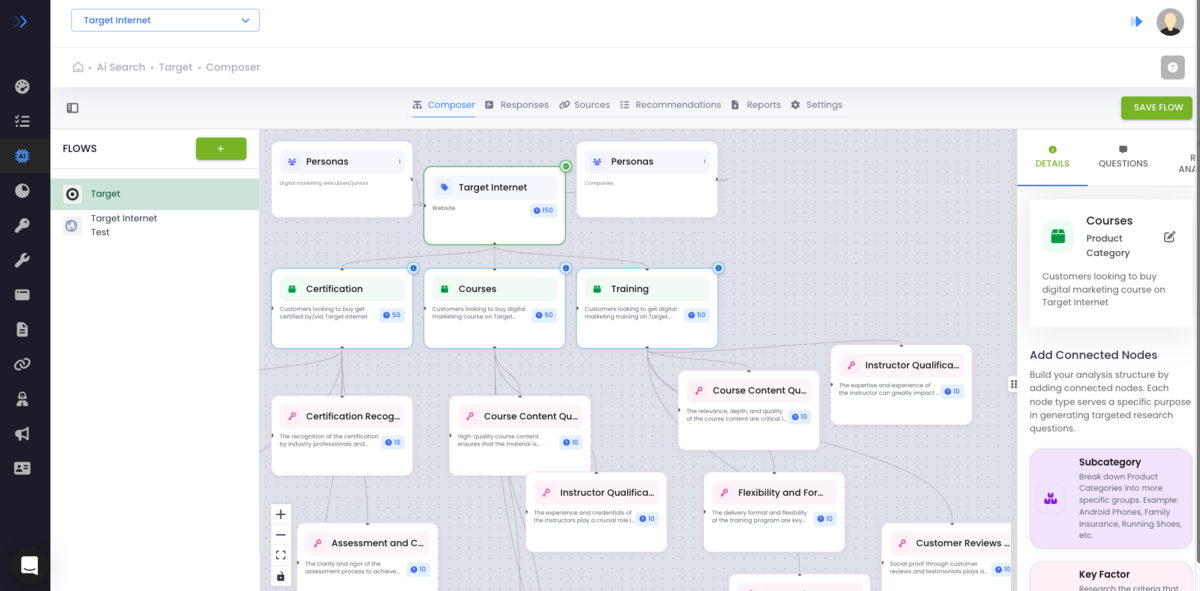
Task: Select the Flexibility and For... node
Action: click(774, 512)
